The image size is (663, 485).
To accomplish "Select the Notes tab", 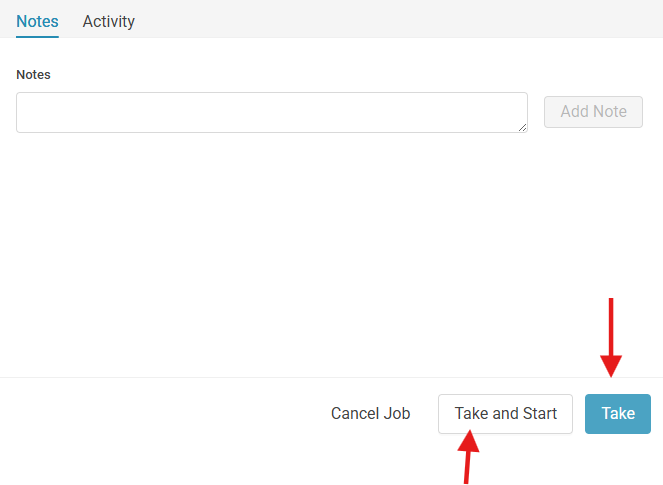I will [37, 22].
